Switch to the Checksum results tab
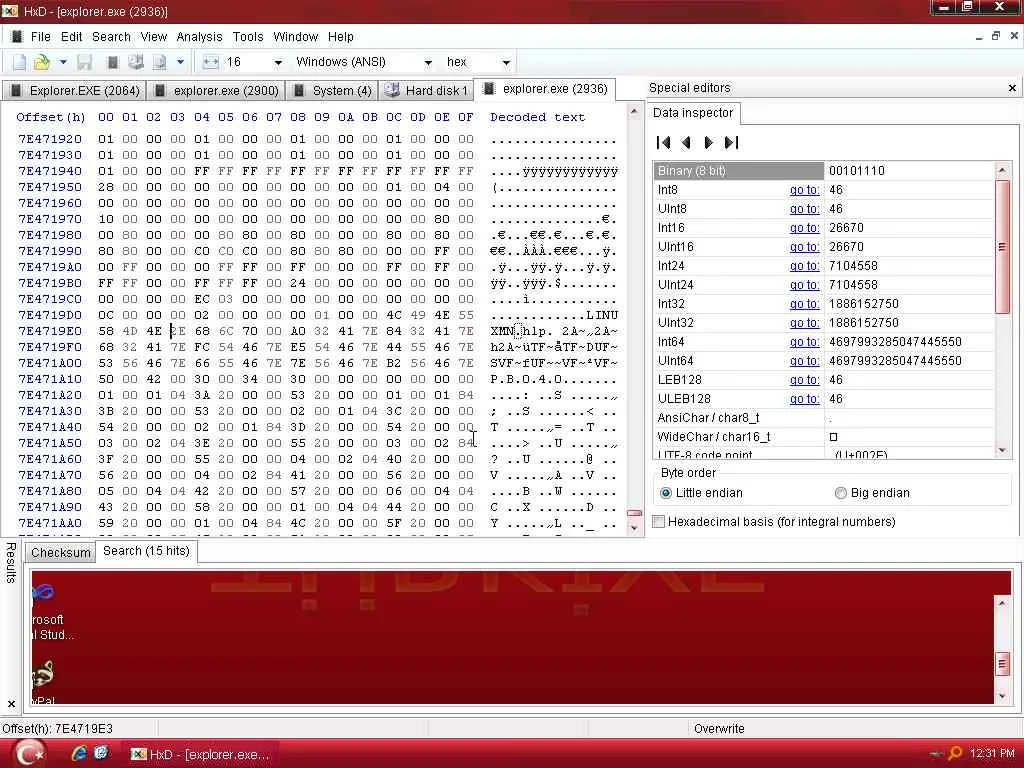This screenshot has width=1024, height=768. [x=60, y=552]
